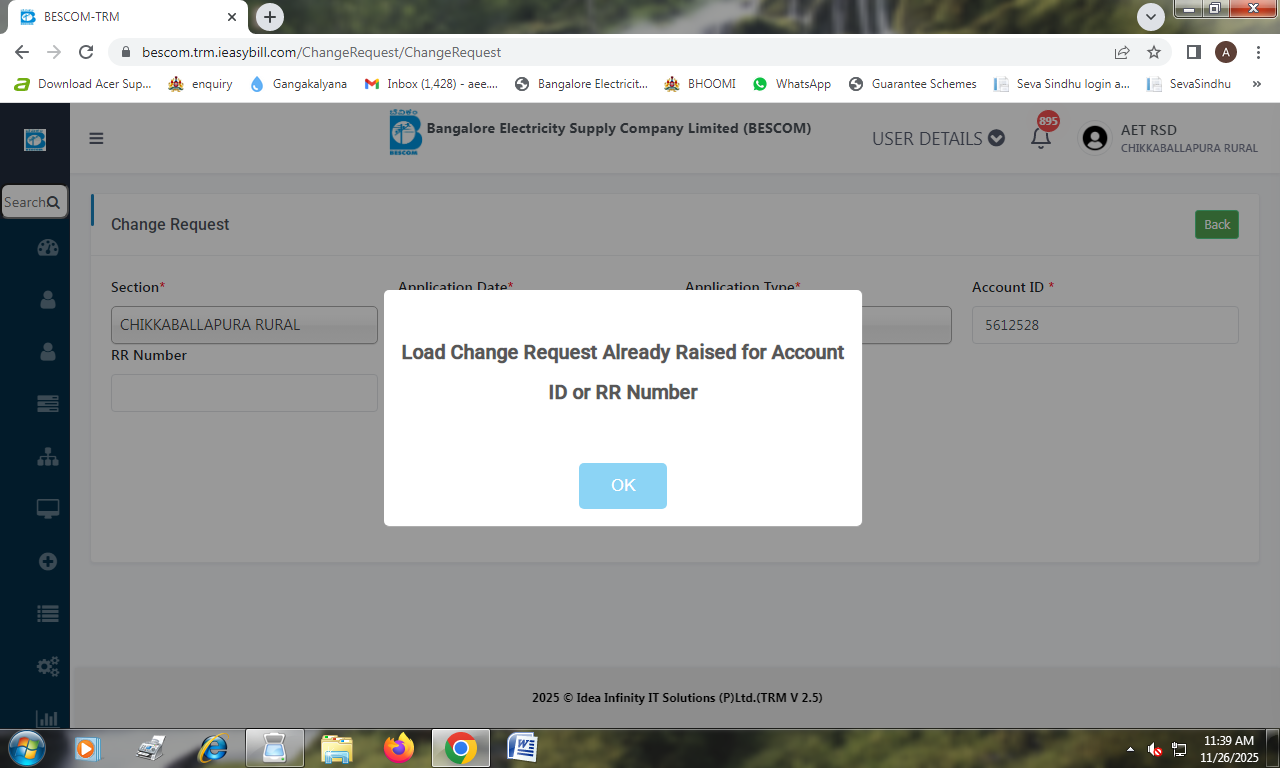The width and height of the screenshot is (1280, 768).
Task: Show more bookmarks with the double chevron
Action: (1256, 84)
